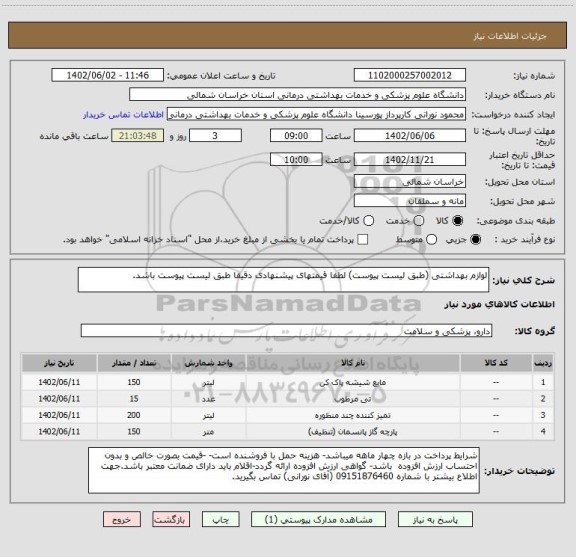Click the unit عدد cell

tap(208, 399)
